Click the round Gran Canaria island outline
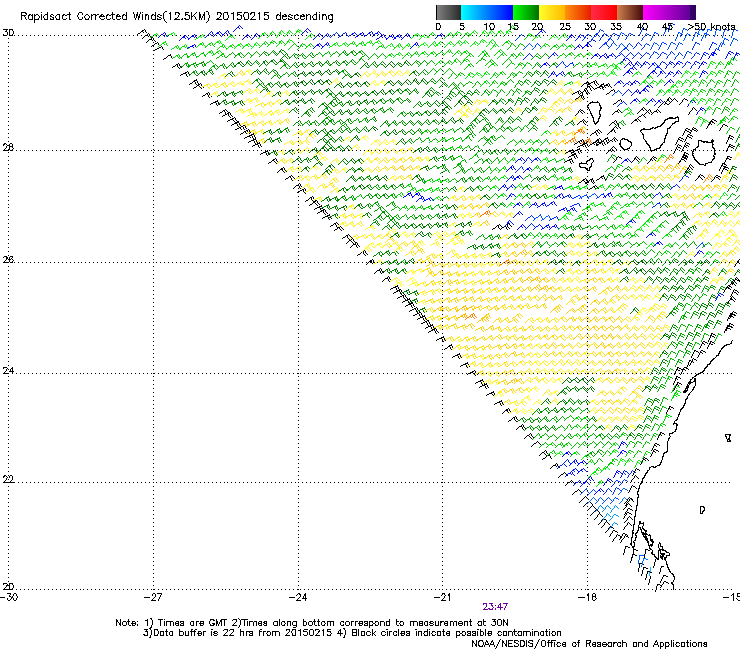Image resolution: width=740 pixels, height=650 pixels. [704, 152]
